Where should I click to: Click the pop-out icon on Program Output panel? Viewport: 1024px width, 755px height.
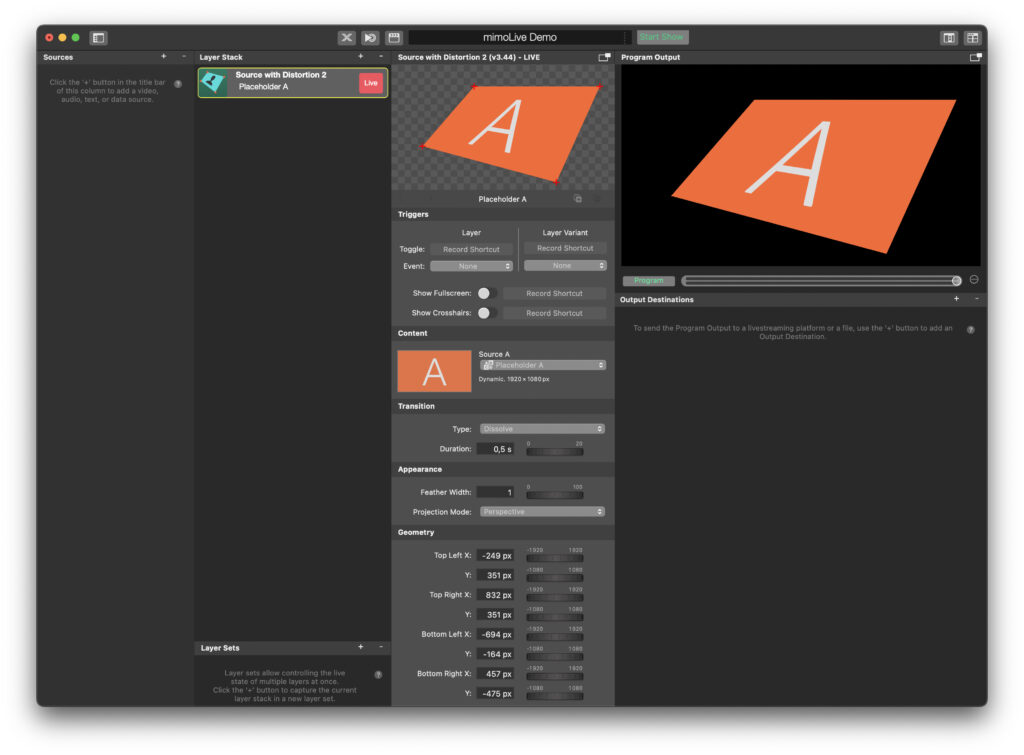[x=975, y=58]
